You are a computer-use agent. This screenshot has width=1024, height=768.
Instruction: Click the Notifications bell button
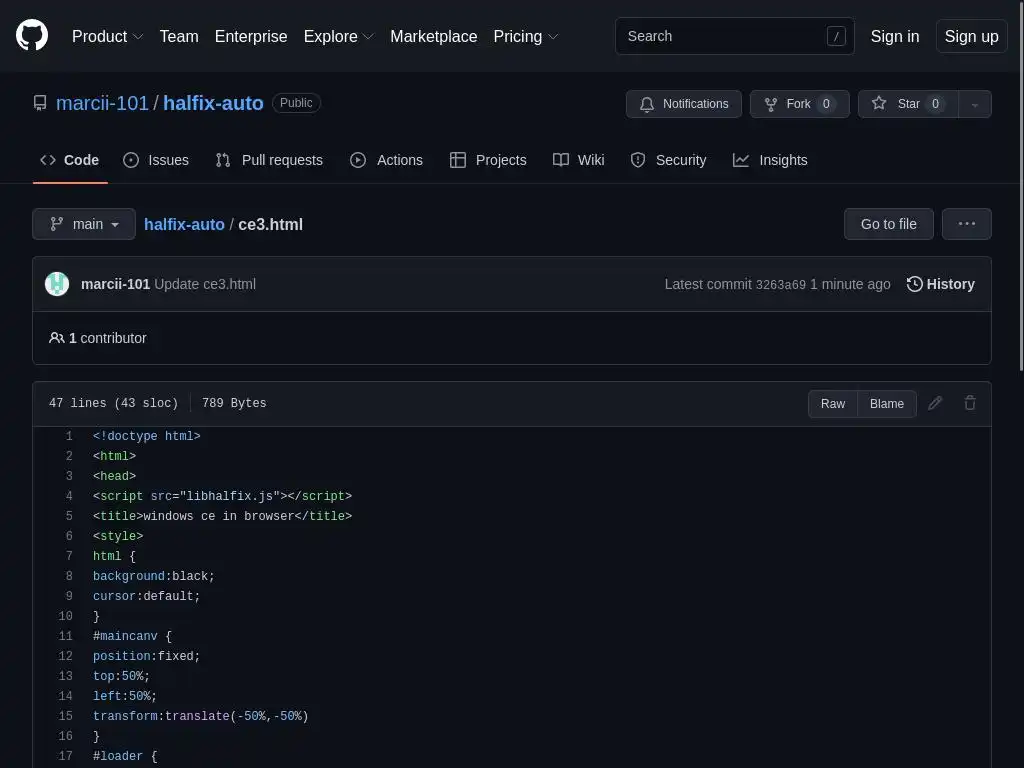(684, 104)
